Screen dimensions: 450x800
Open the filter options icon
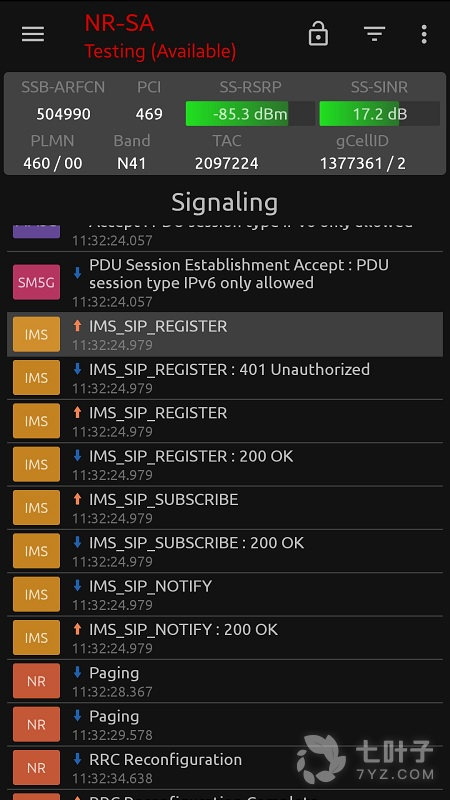click(374, 34)
